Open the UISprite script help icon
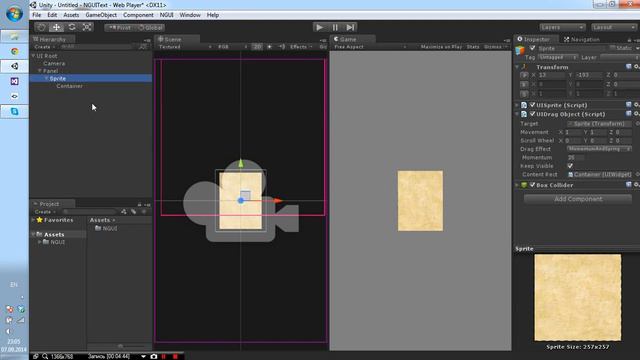Image resolution: width=640 pixels, height=360 pixels. tap(629, 105)
